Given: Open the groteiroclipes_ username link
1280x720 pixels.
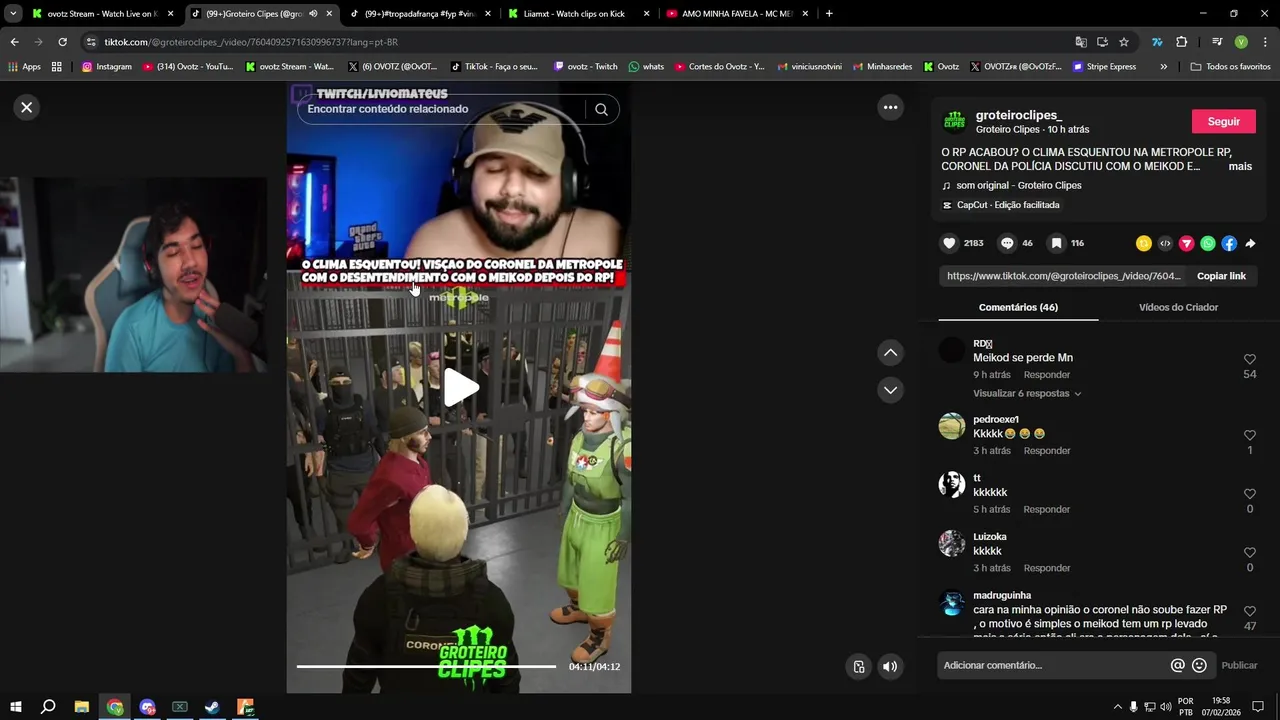Looking at the screenshot, I should (x=1019, y=116).
